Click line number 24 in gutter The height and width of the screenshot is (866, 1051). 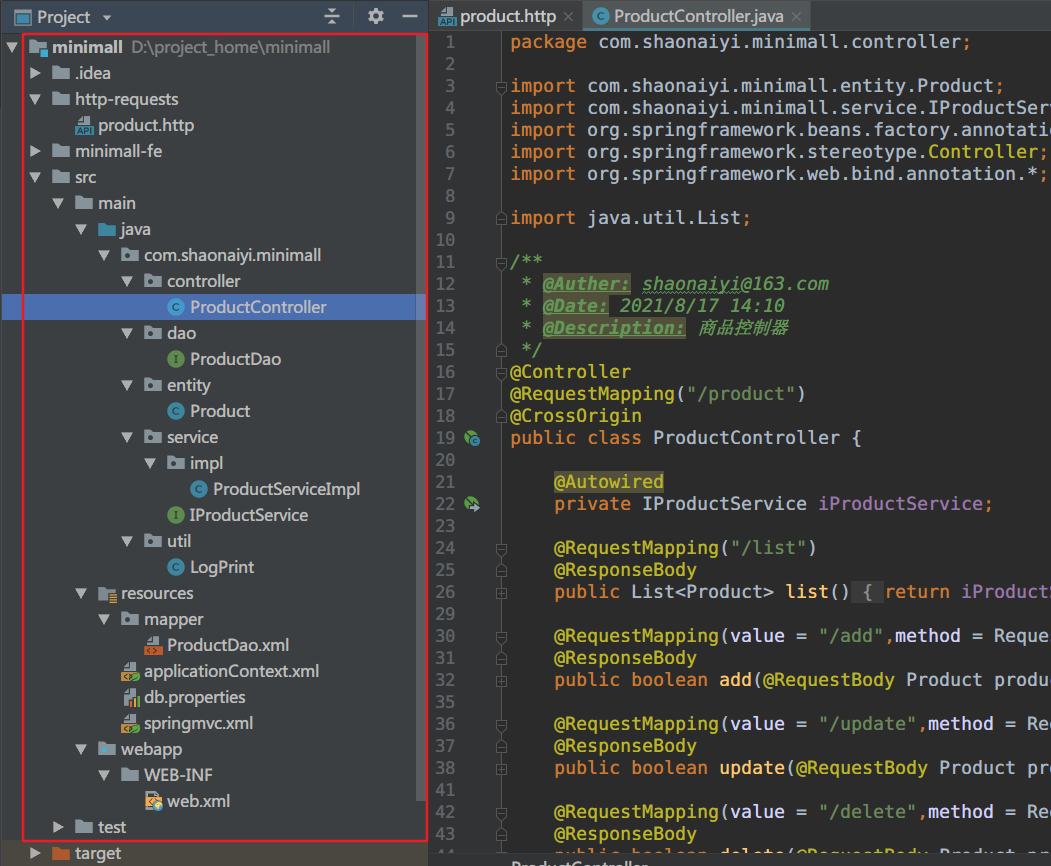coord(445,548)
